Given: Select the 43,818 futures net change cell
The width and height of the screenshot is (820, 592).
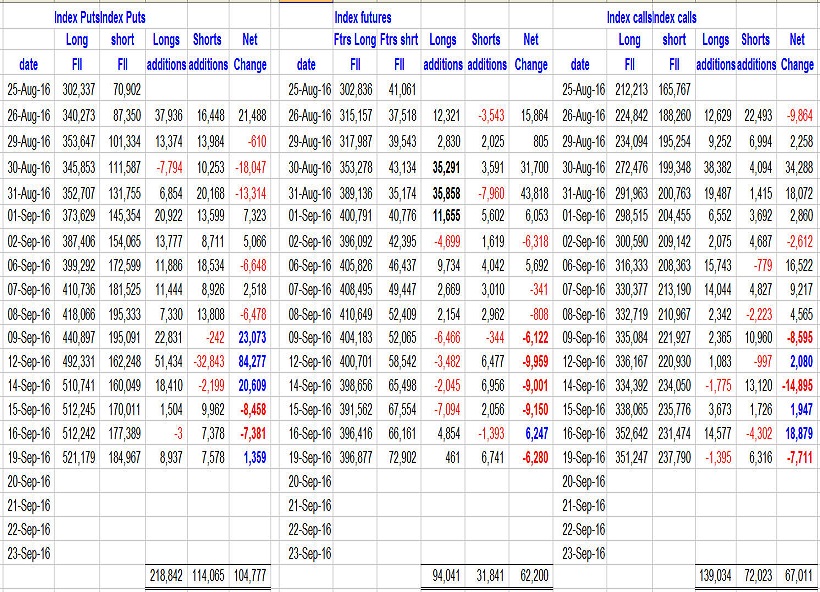Looking at the screenshot, I should [530, 193].
